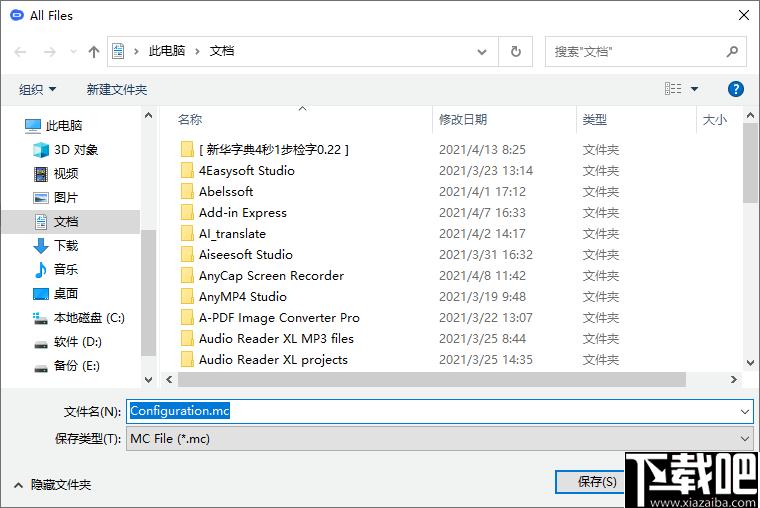Refresh the current folder

coord(516,51)
